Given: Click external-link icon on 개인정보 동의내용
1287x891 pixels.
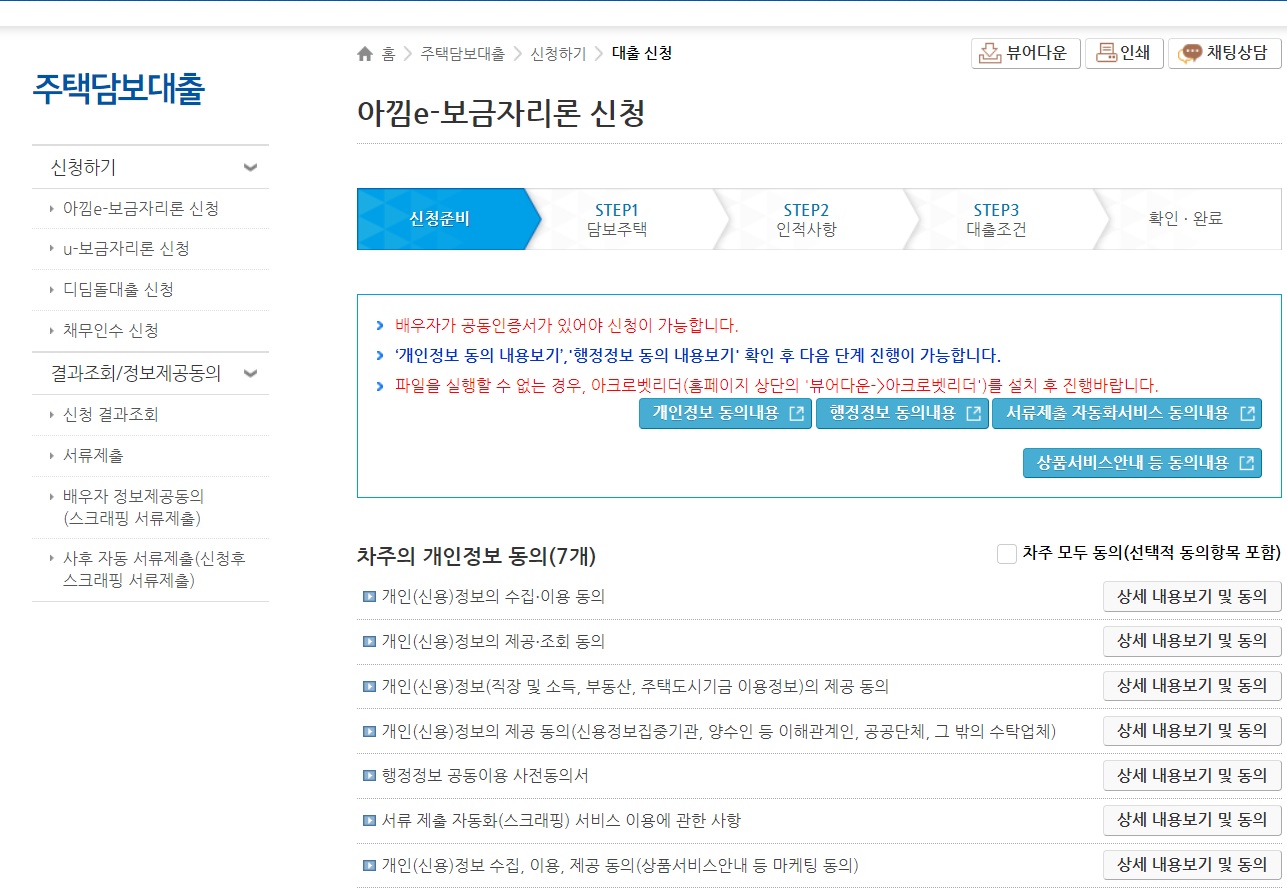Looking at the screenshot, I should [x=796, y=414].
